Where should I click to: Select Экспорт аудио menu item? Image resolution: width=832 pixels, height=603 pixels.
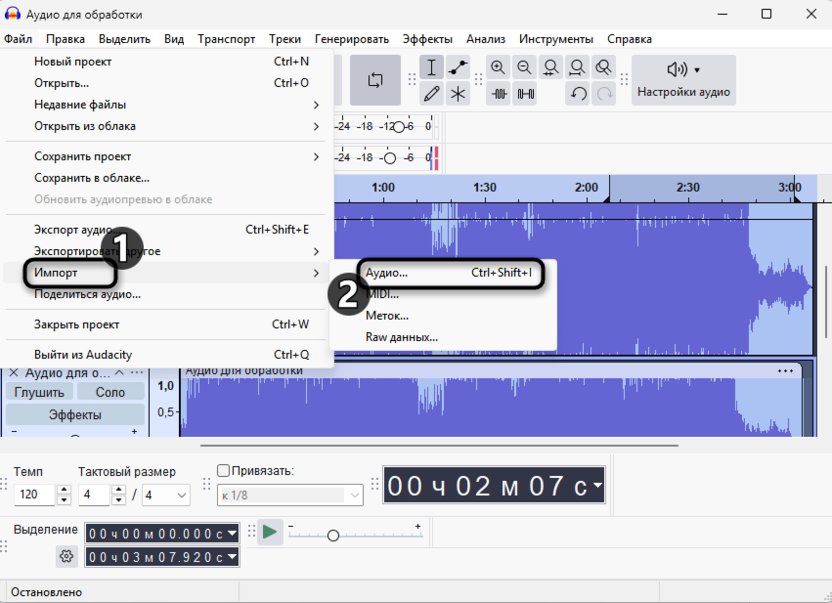[x=75, y=230]
